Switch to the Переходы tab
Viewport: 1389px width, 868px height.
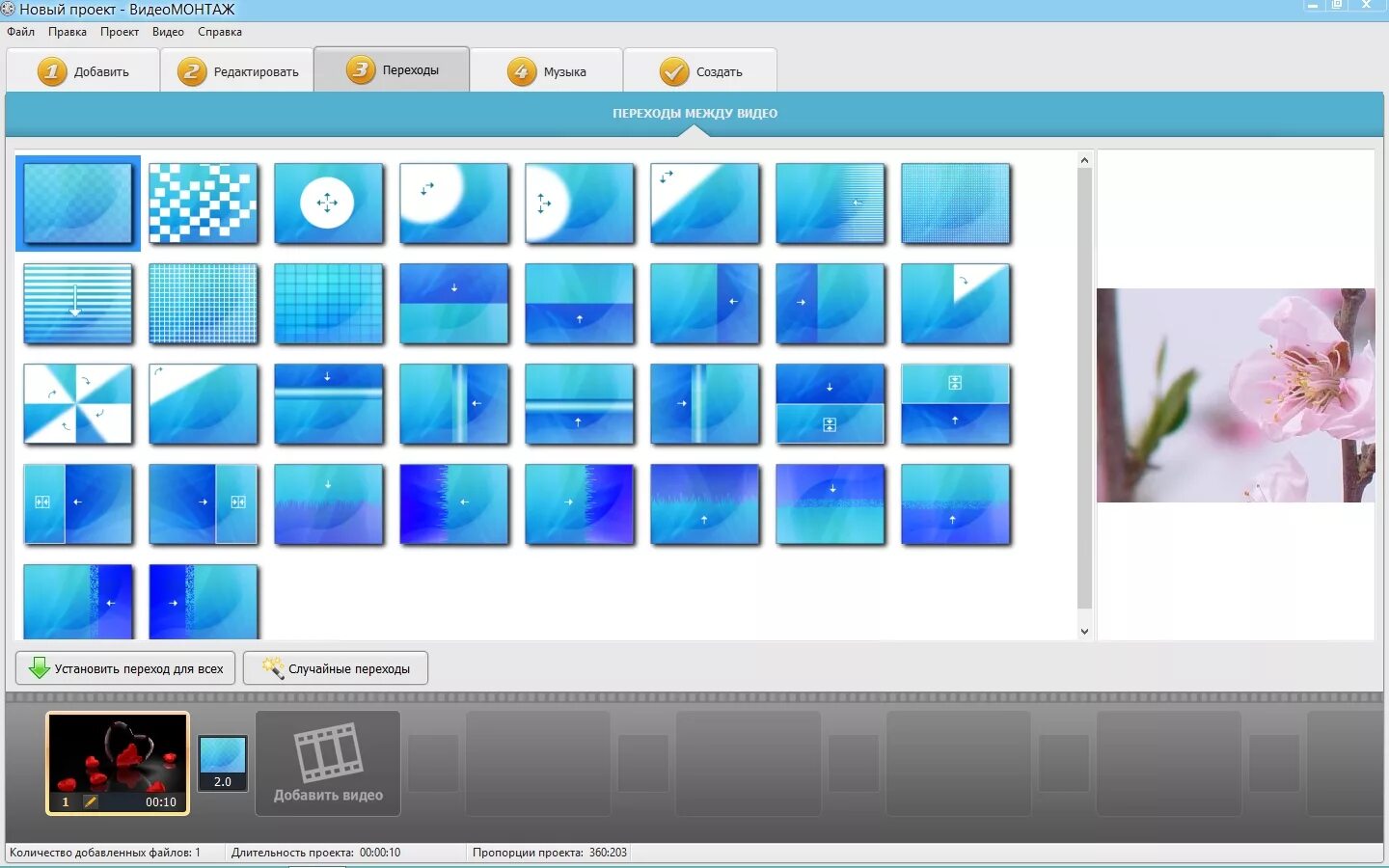[x=392, y=69]
